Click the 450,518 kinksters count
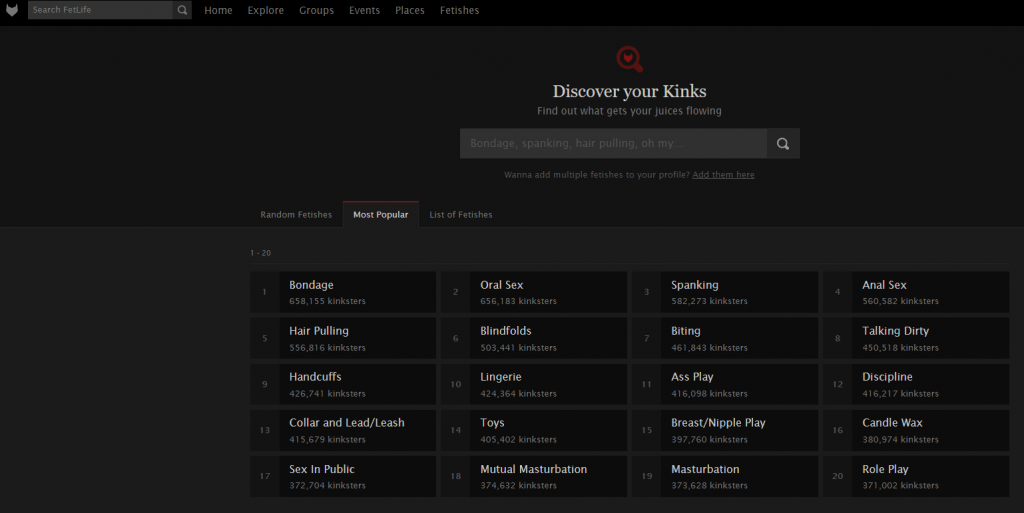This screenshot has height=513, width=1024. point(901,348)
